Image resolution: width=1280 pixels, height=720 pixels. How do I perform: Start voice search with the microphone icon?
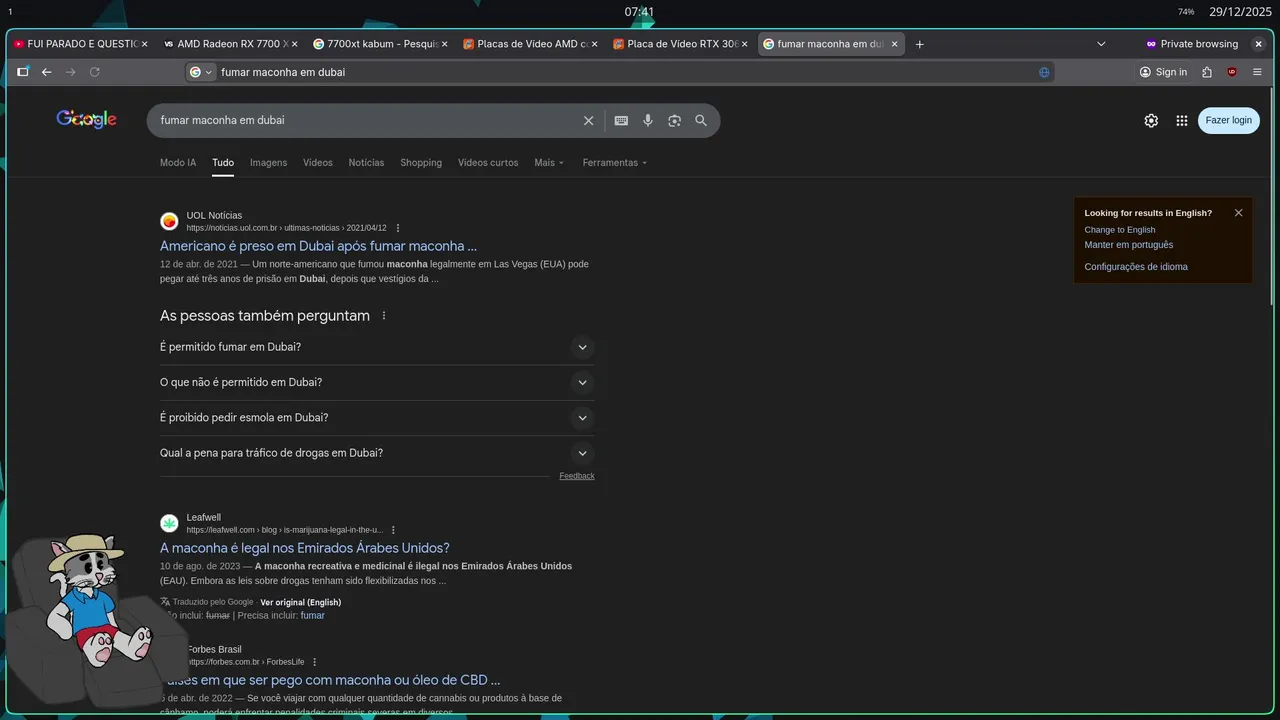pos(648,121)
